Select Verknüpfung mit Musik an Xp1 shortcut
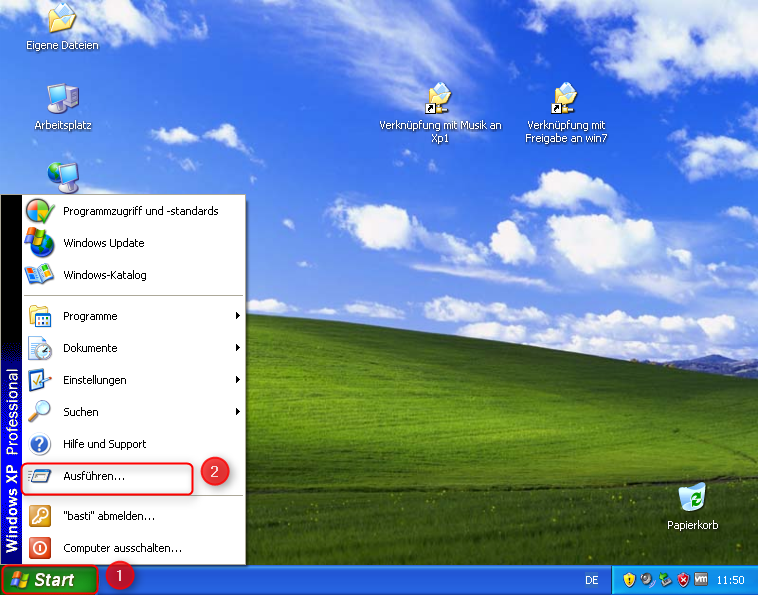758x595 pixels. point(439,99)
